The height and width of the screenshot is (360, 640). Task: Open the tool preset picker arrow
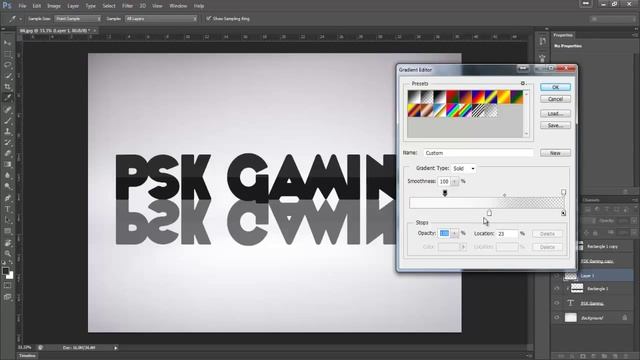20,19
